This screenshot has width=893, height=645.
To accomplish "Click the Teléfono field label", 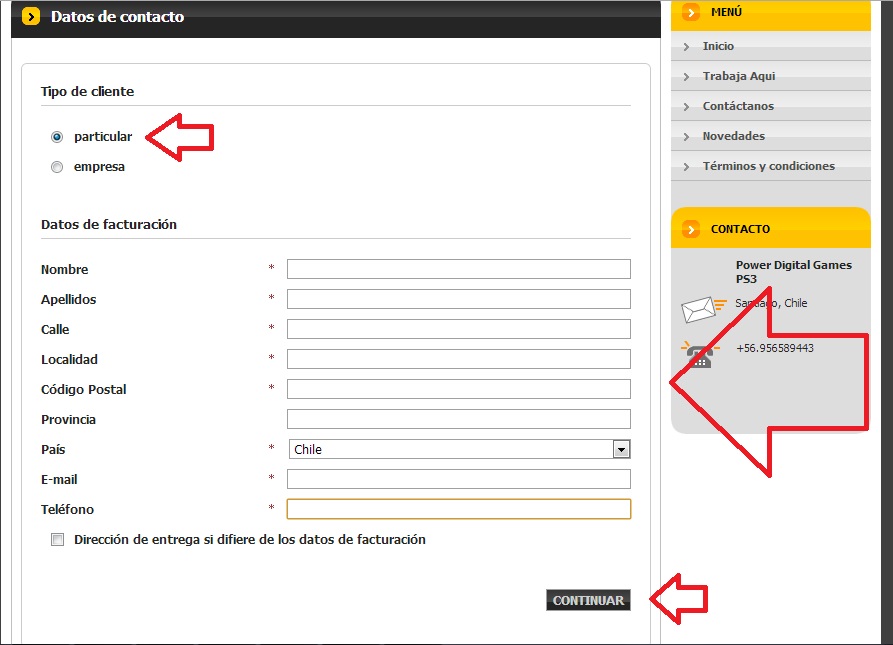I will pyautogui.click(x=67, y=510).
